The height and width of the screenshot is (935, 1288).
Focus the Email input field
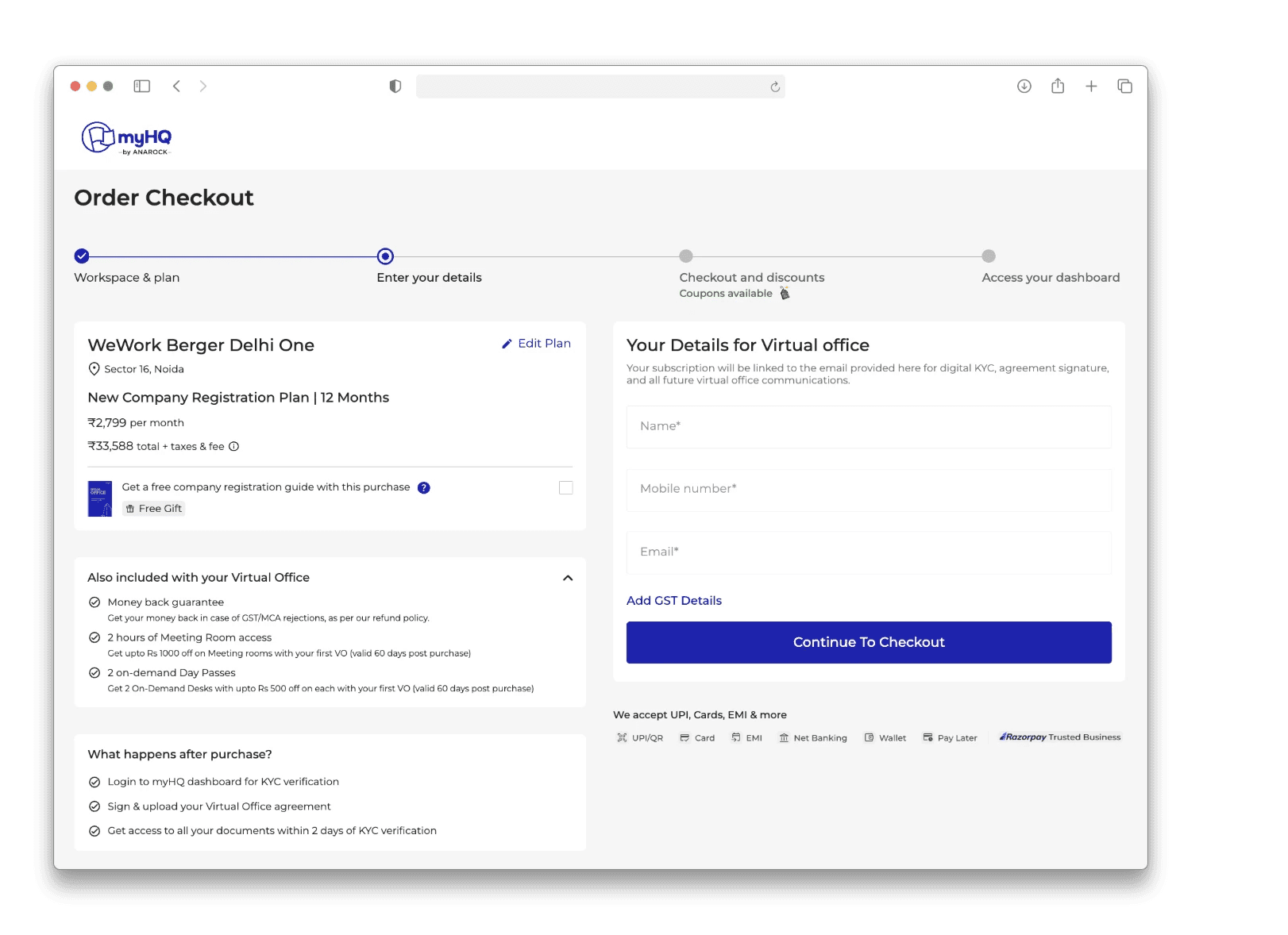pos(869,552)
